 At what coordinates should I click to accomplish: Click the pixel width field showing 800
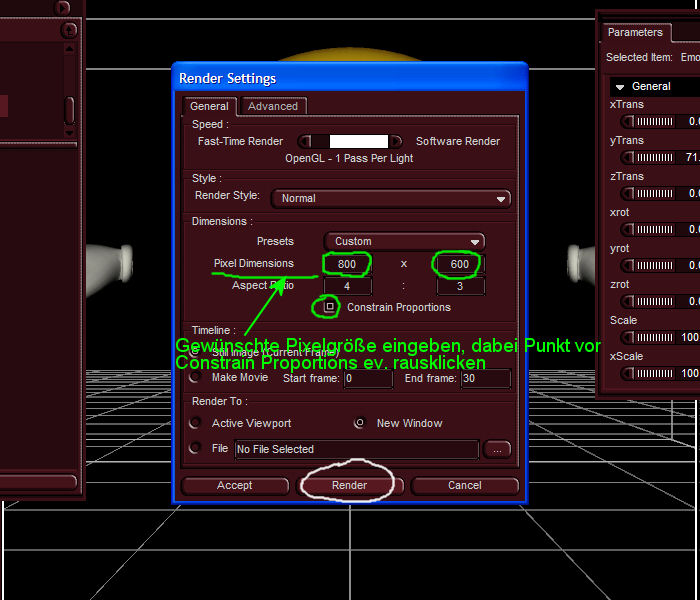coord(347,264)
